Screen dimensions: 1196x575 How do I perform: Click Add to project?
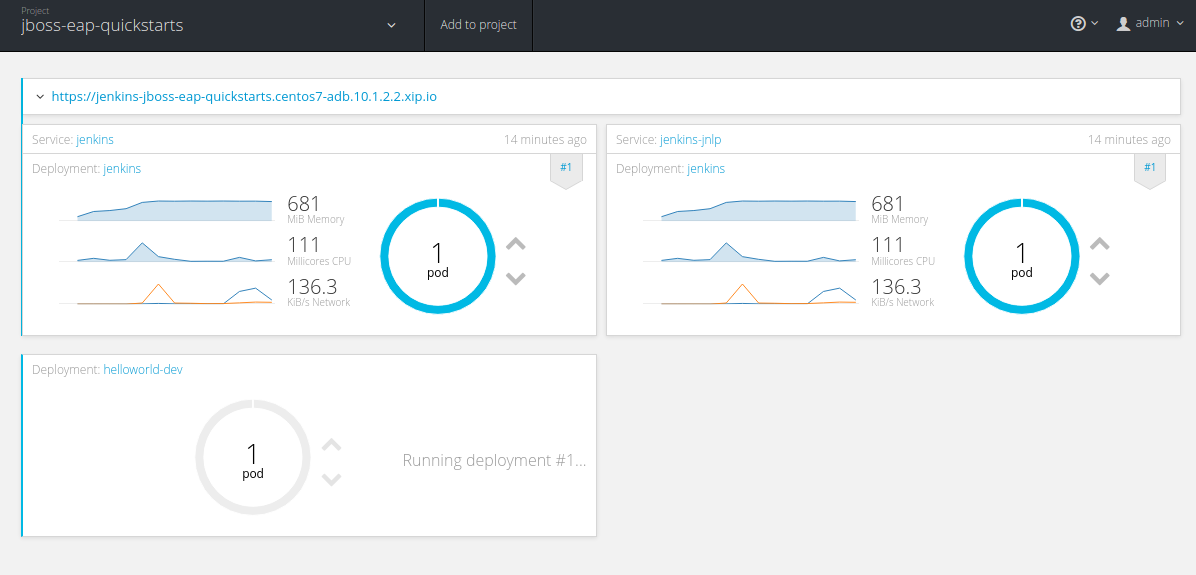pyautogui.click(x=478, y=25)
